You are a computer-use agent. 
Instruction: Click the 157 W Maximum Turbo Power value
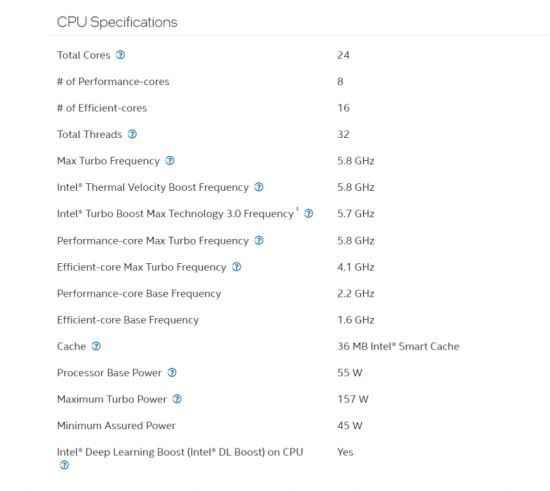[353, 399]
